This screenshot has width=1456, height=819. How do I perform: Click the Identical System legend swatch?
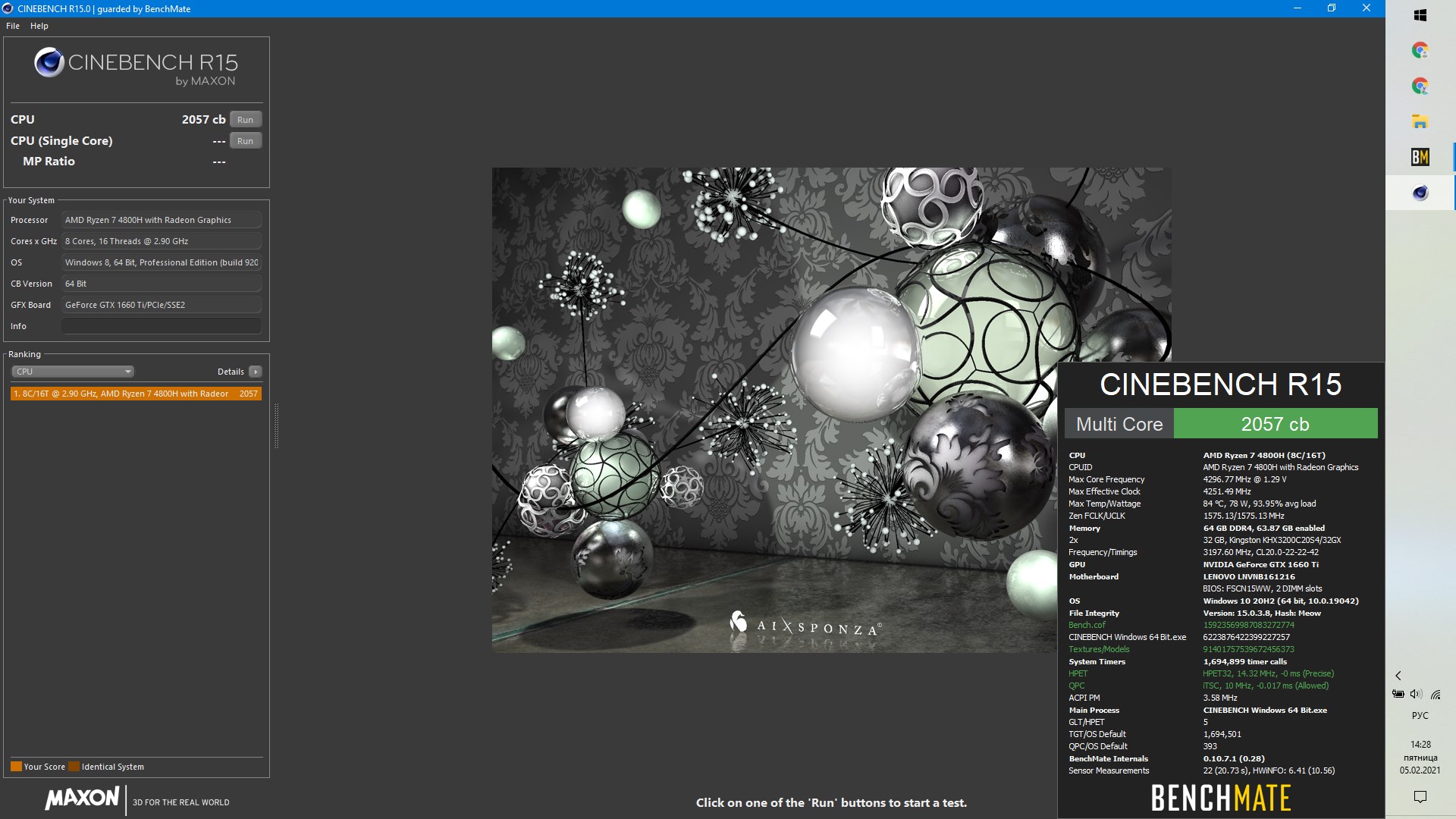coord(74,767)
